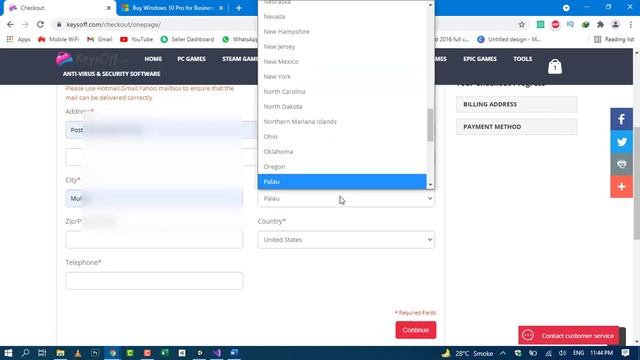640x360 pixels.
Task: Expand the Billing Address section
Action: tap(516, 104)
